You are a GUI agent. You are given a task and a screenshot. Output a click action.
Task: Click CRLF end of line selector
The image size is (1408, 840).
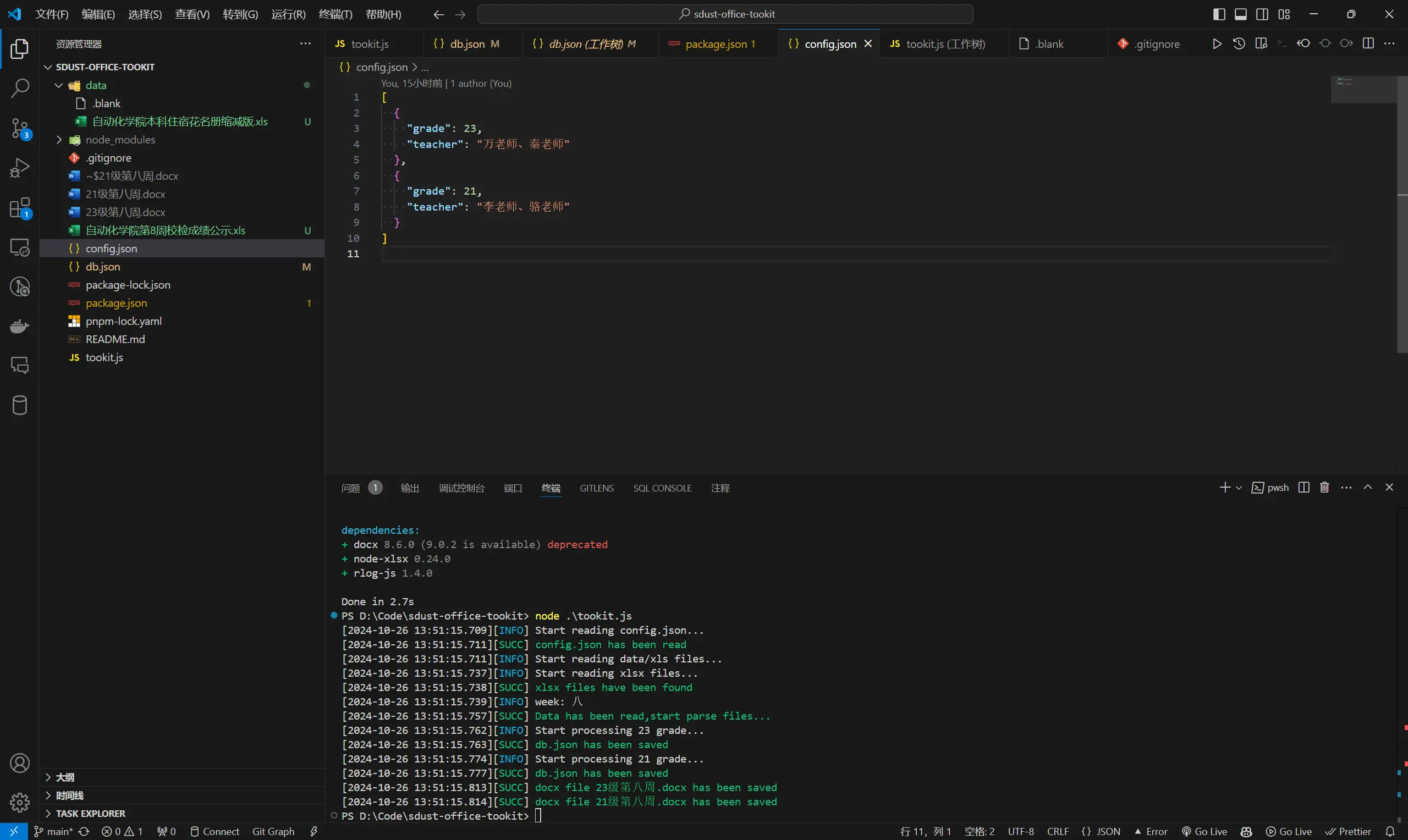(x=1058, y=832)
